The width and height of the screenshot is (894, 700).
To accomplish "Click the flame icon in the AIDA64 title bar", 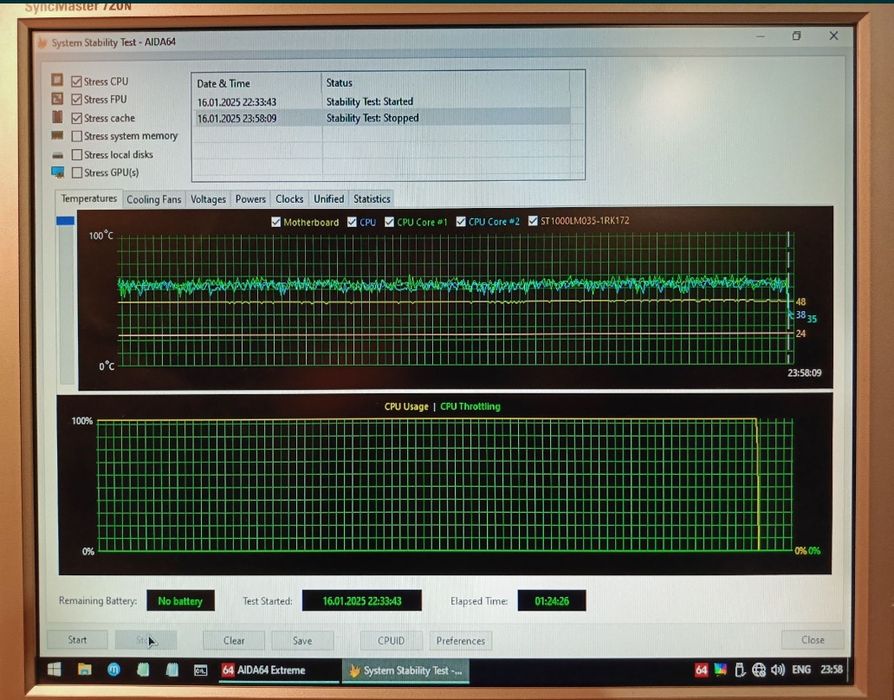I will point(42,42).
